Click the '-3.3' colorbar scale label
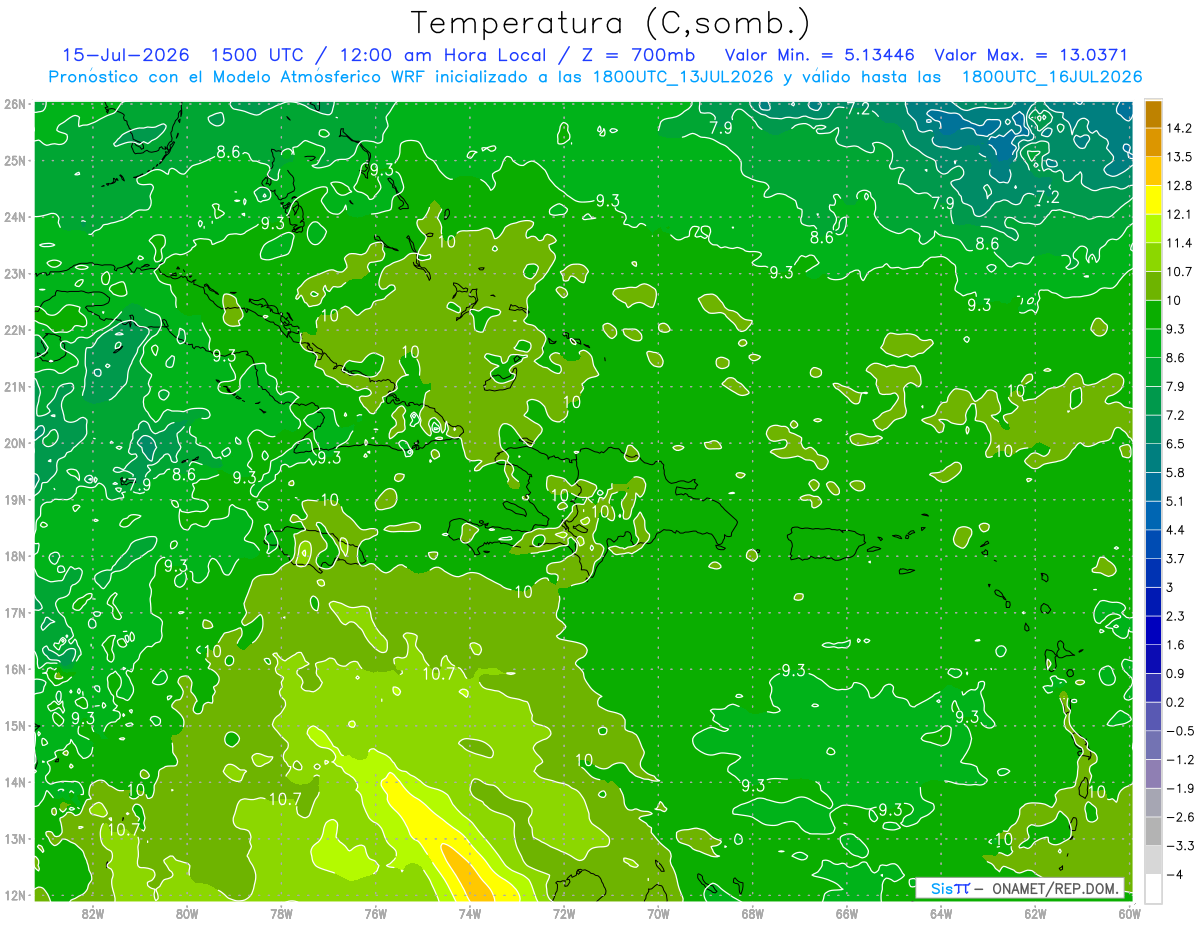Screen dimensions: 1200x927 tap(1181, 846)
